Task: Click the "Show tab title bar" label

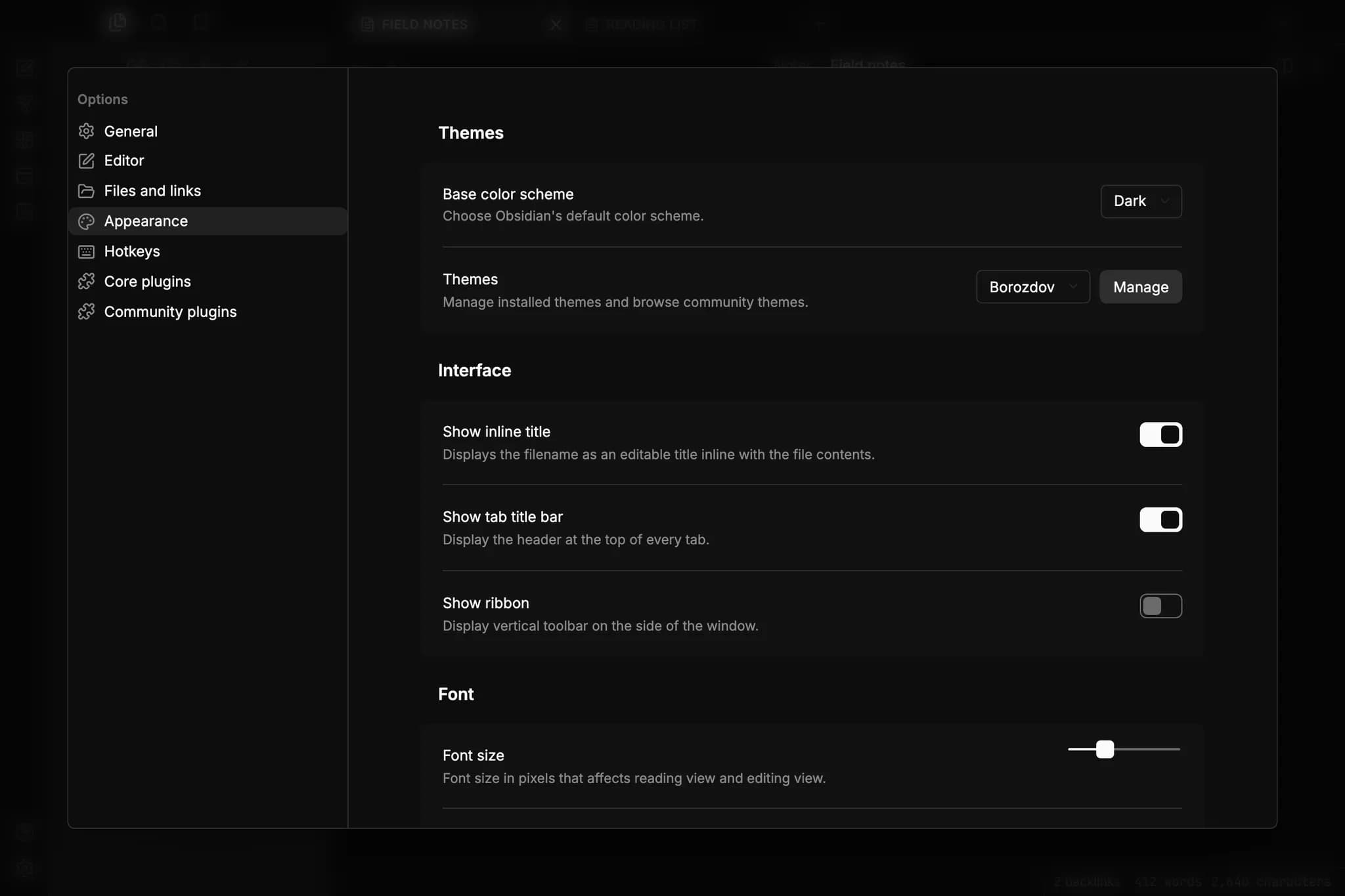Action: [502, 517]
